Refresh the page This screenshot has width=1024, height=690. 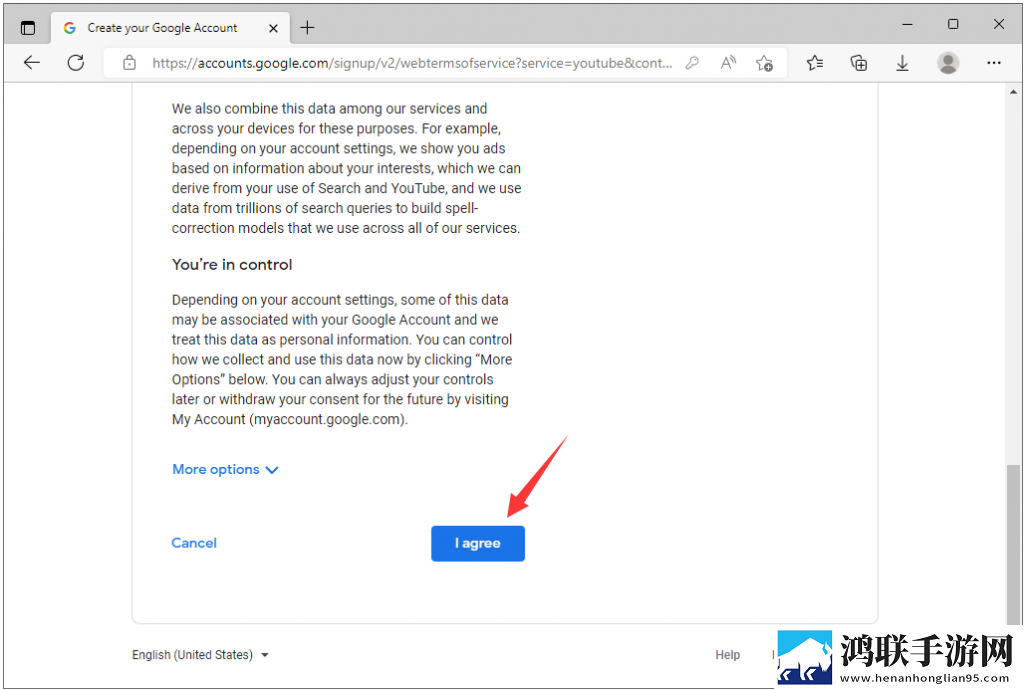[76, 63]
